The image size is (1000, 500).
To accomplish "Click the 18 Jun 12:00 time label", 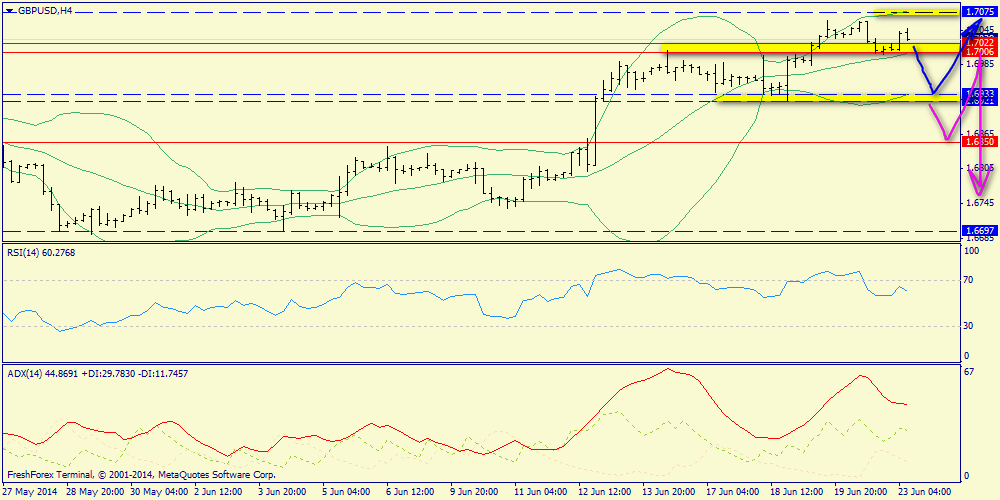I will [795, 492].
